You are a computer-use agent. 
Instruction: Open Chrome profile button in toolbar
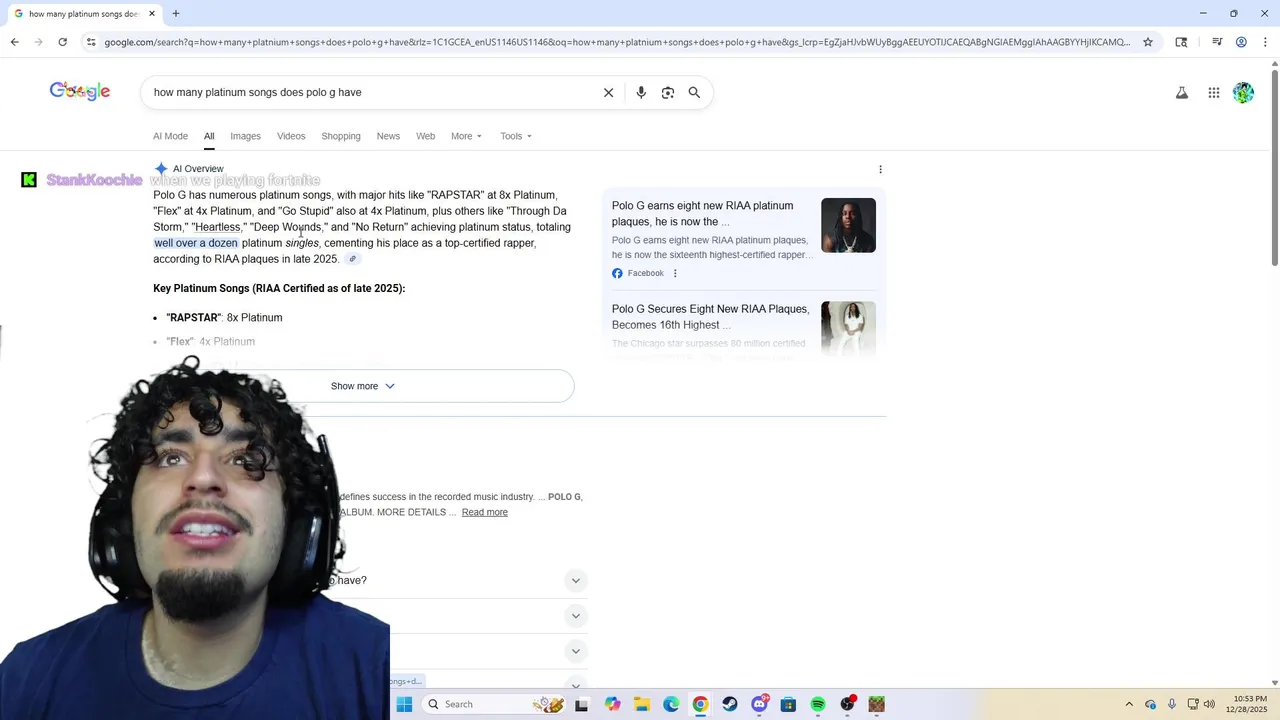1241,42
